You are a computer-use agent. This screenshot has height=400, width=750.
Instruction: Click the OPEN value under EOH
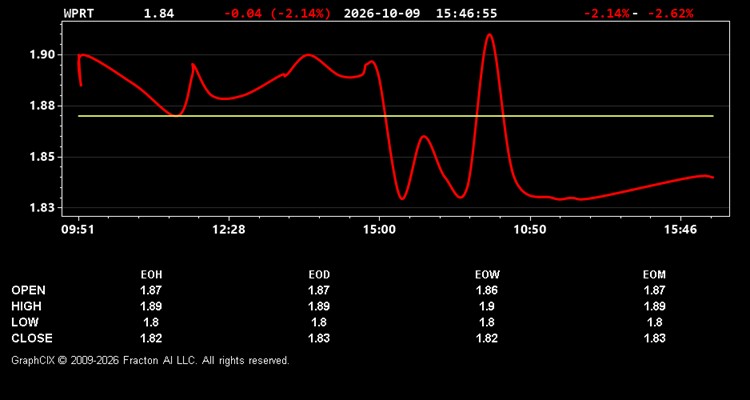(x=151, y=290)
